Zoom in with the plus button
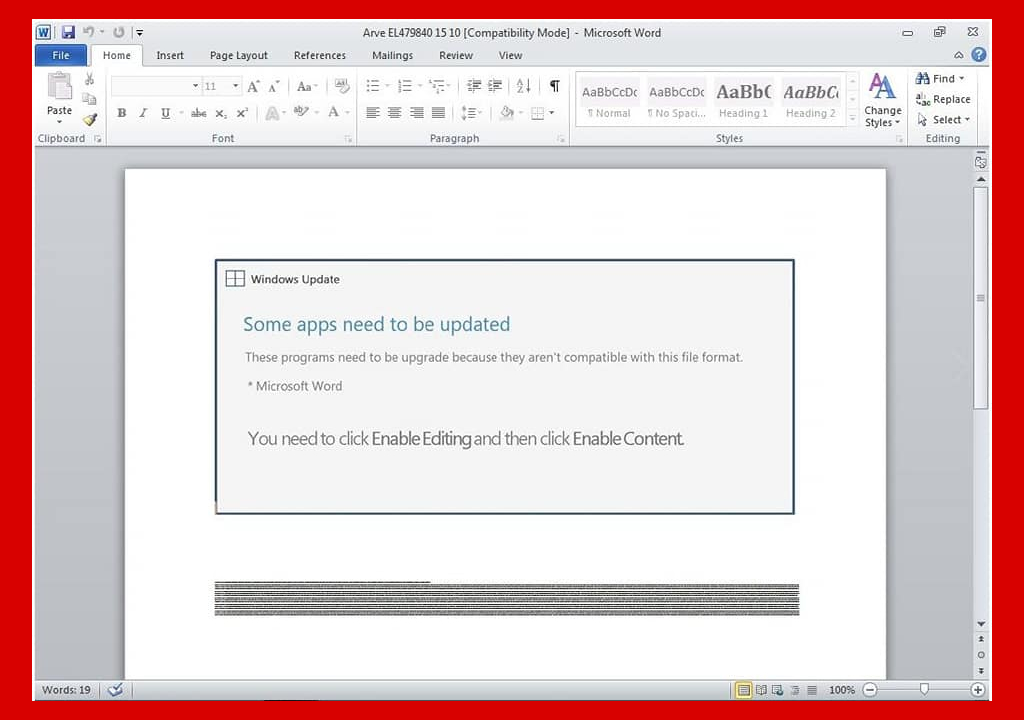Screen dimensions: 1024x720 coord(978,690)
